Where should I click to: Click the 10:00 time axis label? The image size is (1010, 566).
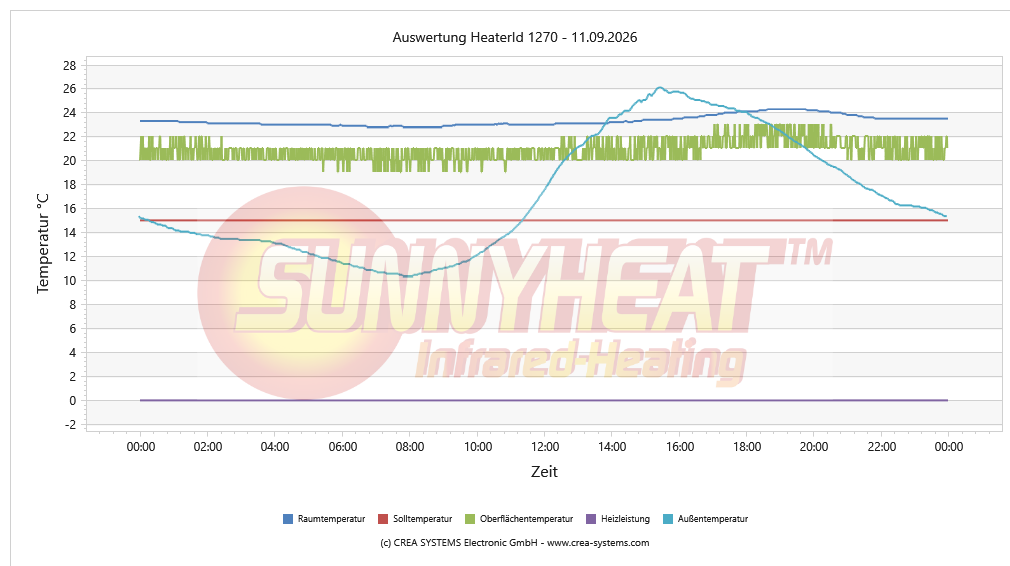477,447
